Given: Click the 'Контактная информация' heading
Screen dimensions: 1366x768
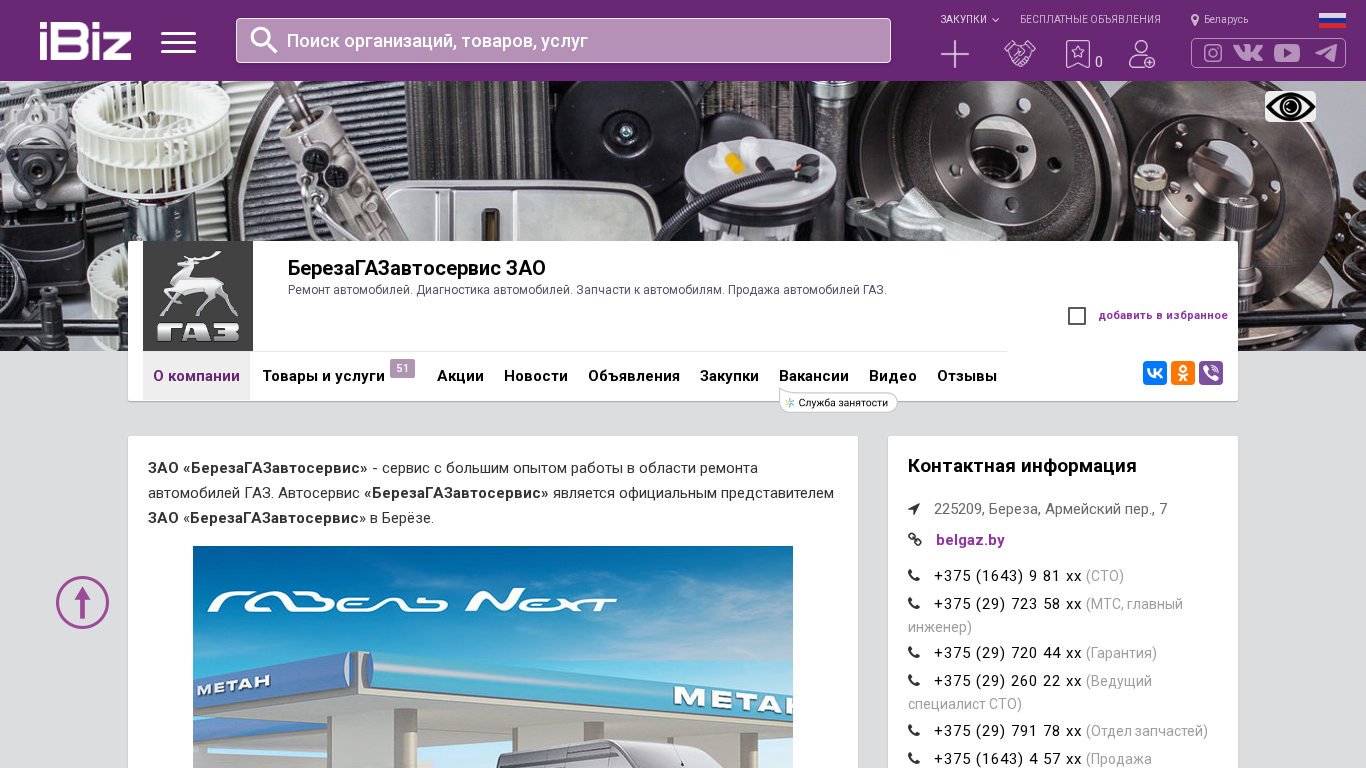Looking at the screenshot, I should (x=1022, y=466).
